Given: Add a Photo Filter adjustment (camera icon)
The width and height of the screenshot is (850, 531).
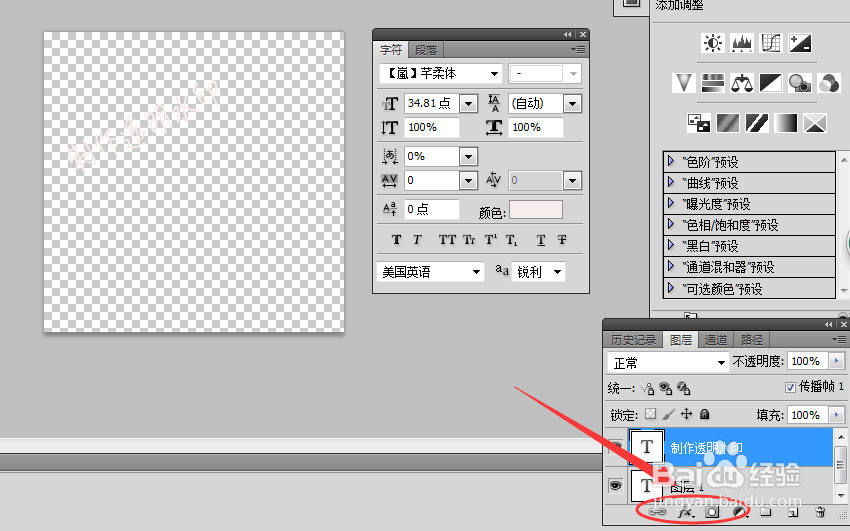Looking at the screenshot, I should pos(800,83).
